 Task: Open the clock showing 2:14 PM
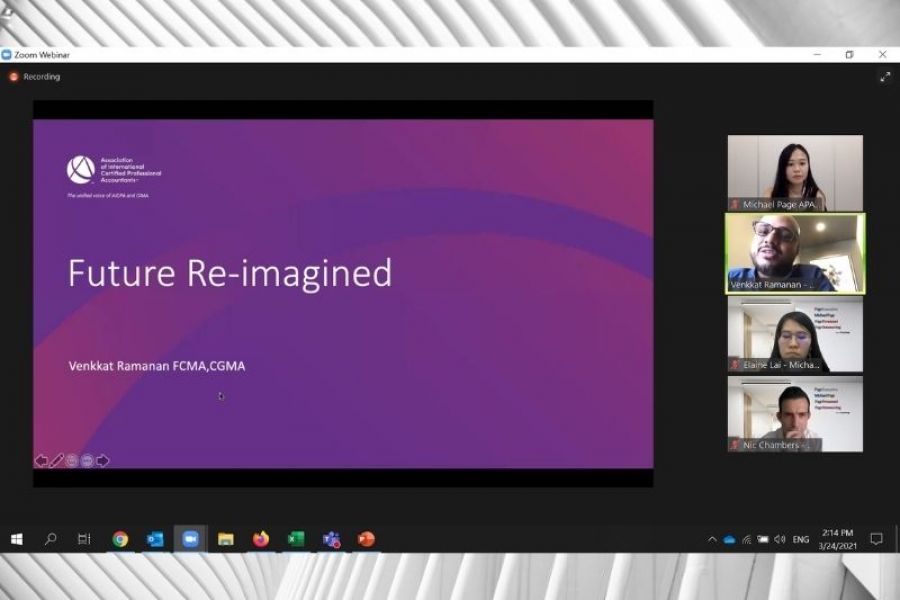837,539
